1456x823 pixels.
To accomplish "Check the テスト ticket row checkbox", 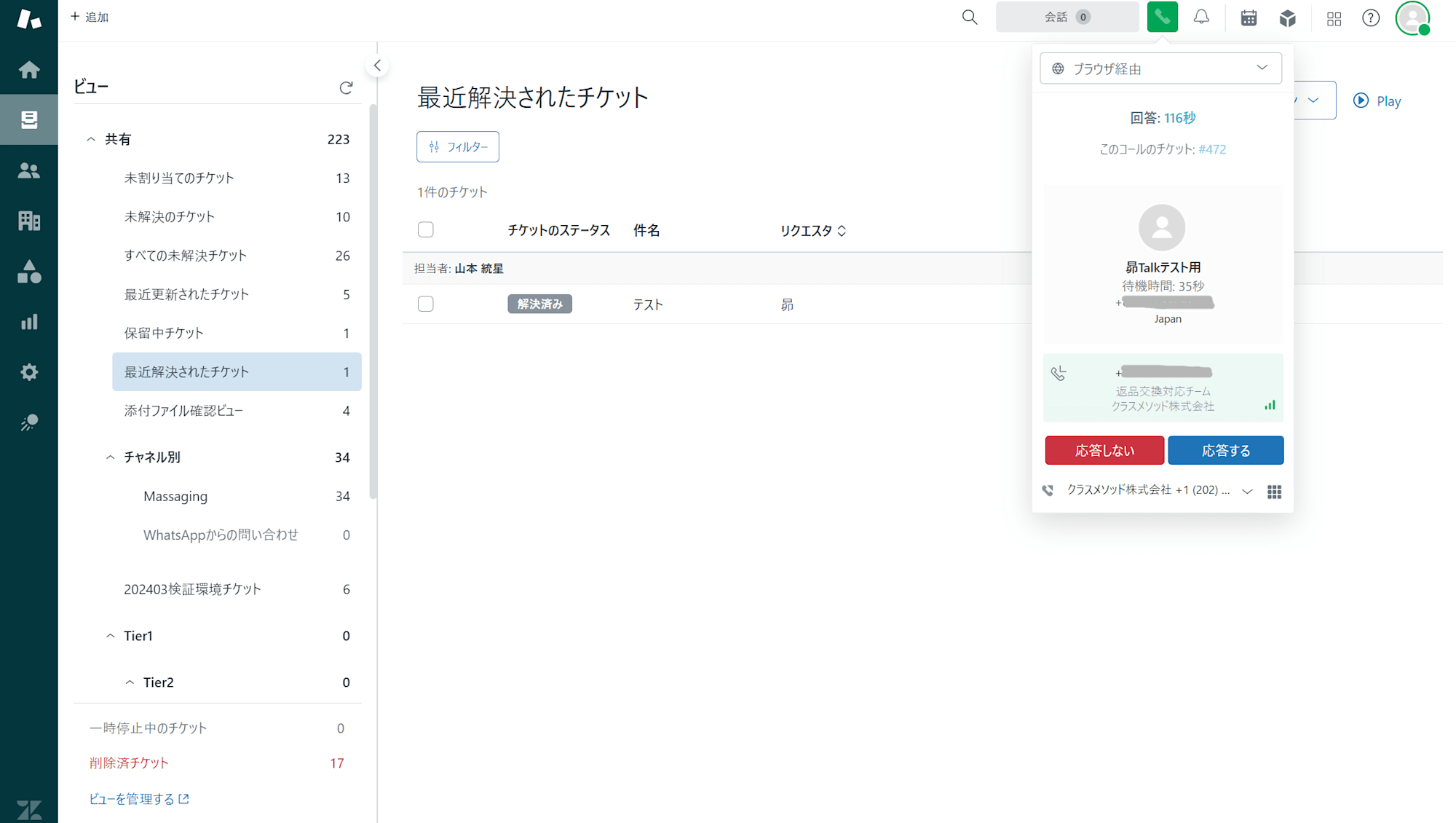I will pos(426,304).
